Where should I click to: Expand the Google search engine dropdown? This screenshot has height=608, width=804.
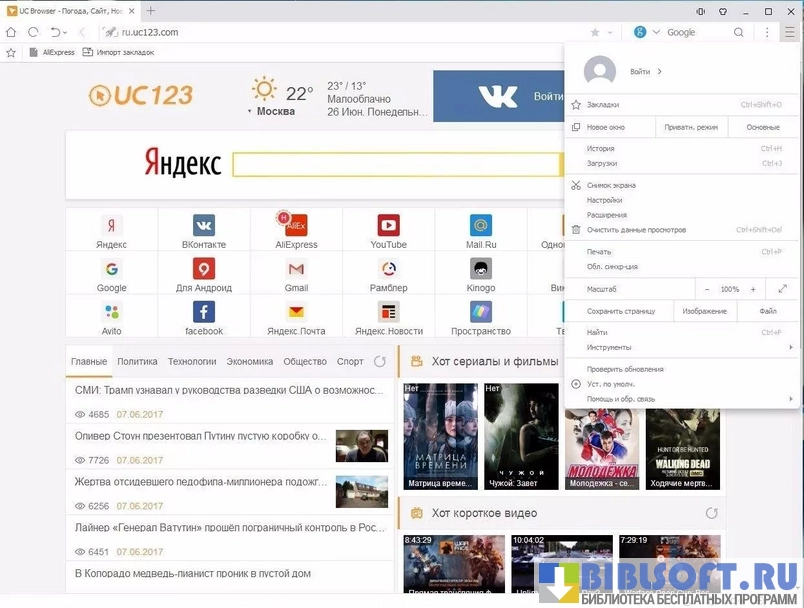[x=657, y=32]
